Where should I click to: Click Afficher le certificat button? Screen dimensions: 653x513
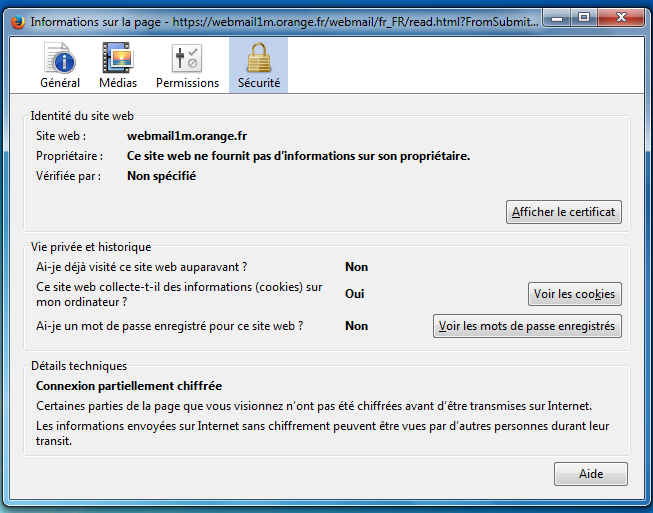pos(564,212)
